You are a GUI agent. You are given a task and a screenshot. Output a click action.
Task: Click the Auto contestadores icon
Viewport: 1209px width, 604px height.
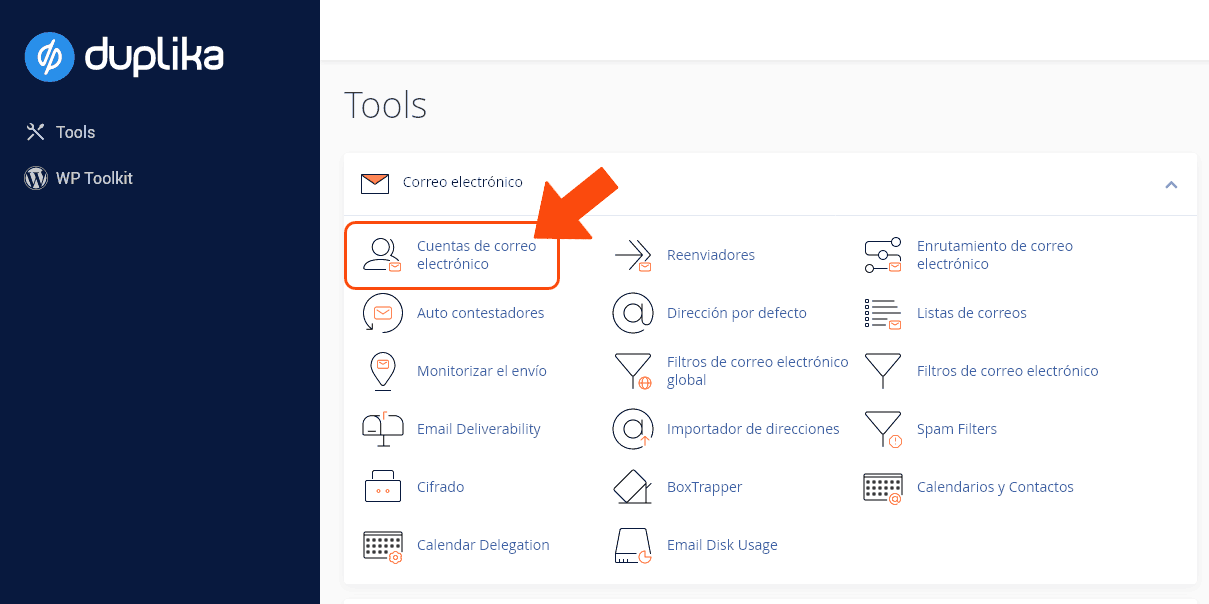click(x=382, y=313)
